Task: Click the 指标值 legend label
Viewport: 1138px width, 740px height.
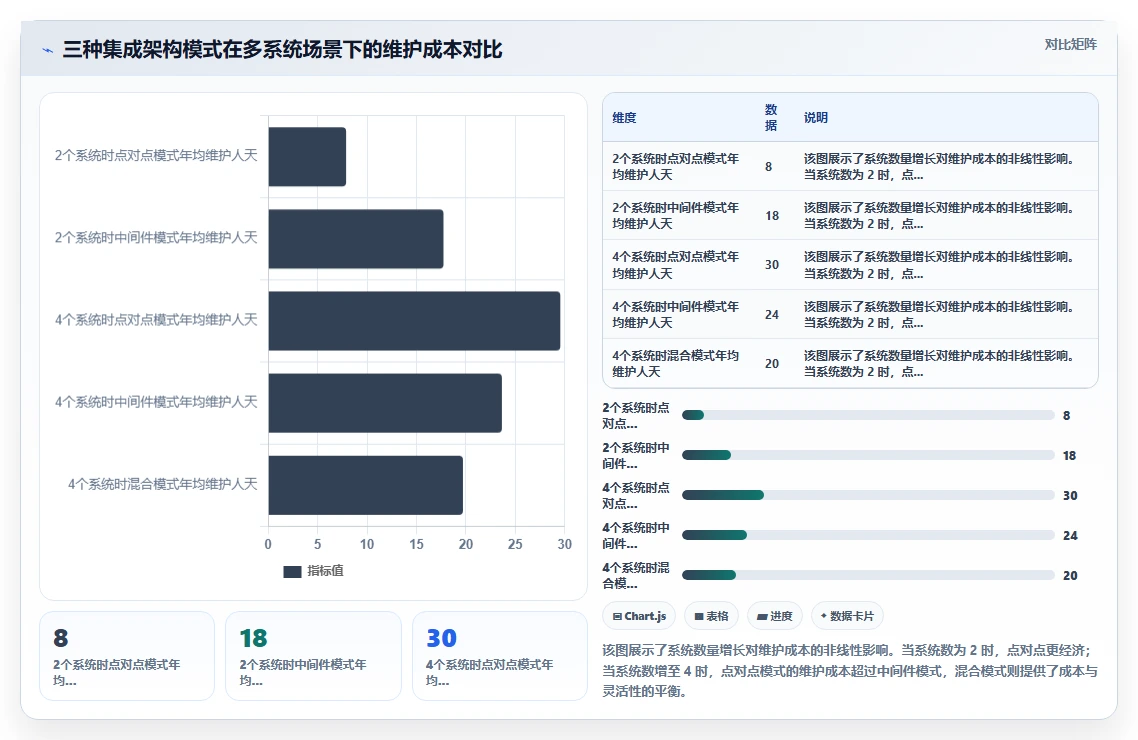Action: click(x=325, y=571)
